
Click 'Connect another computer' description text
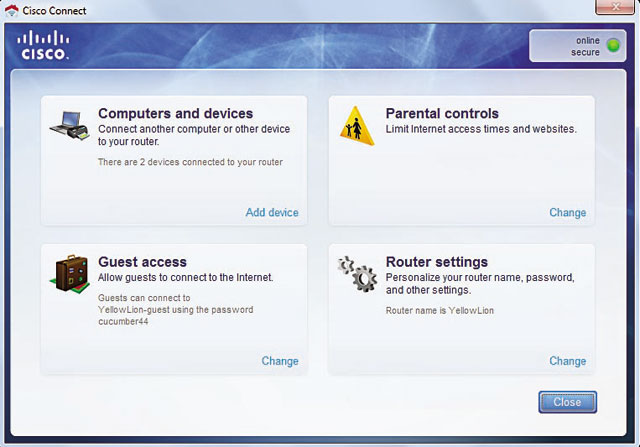tap(194, 135)
